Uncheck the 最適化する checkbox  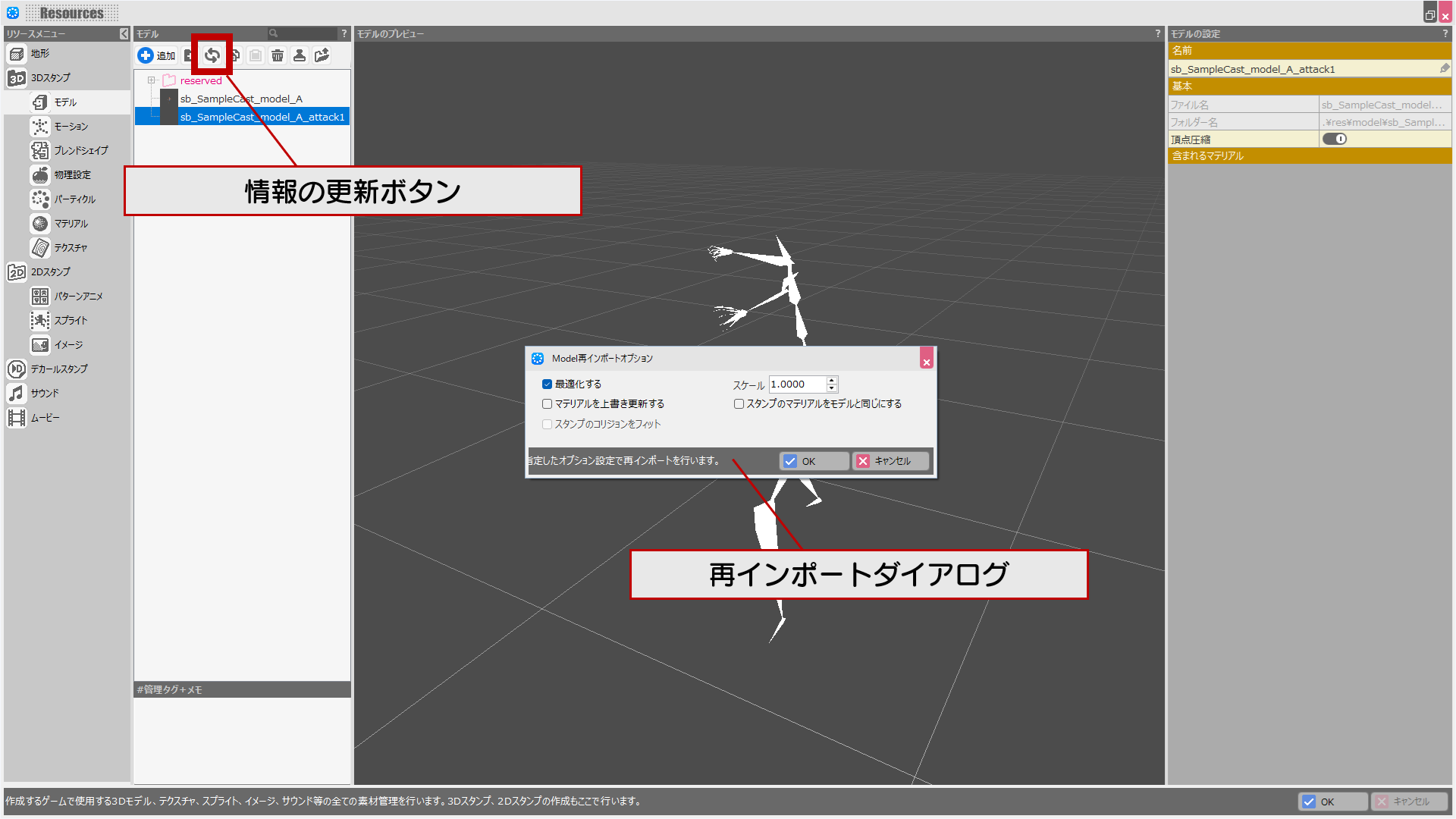coord(547,384)
